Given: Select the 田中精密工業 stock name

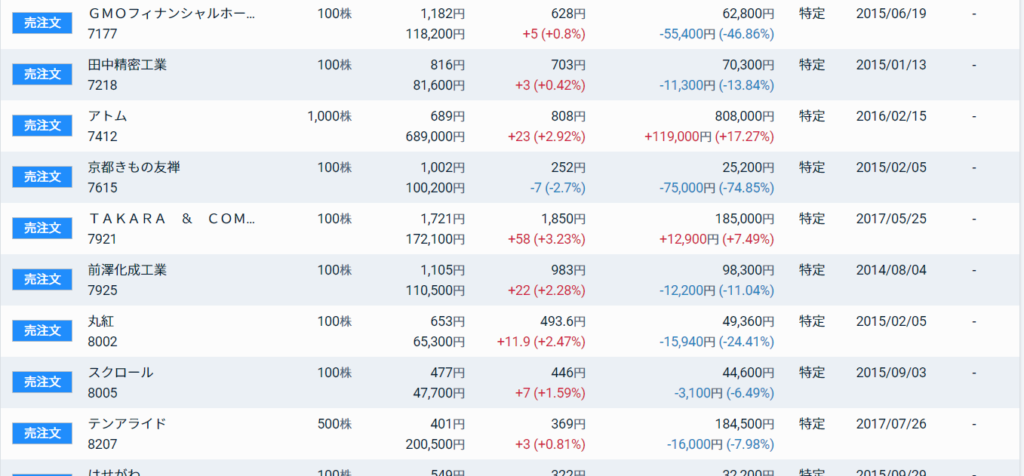Looking at the screenshot, I should coord(127,65).
